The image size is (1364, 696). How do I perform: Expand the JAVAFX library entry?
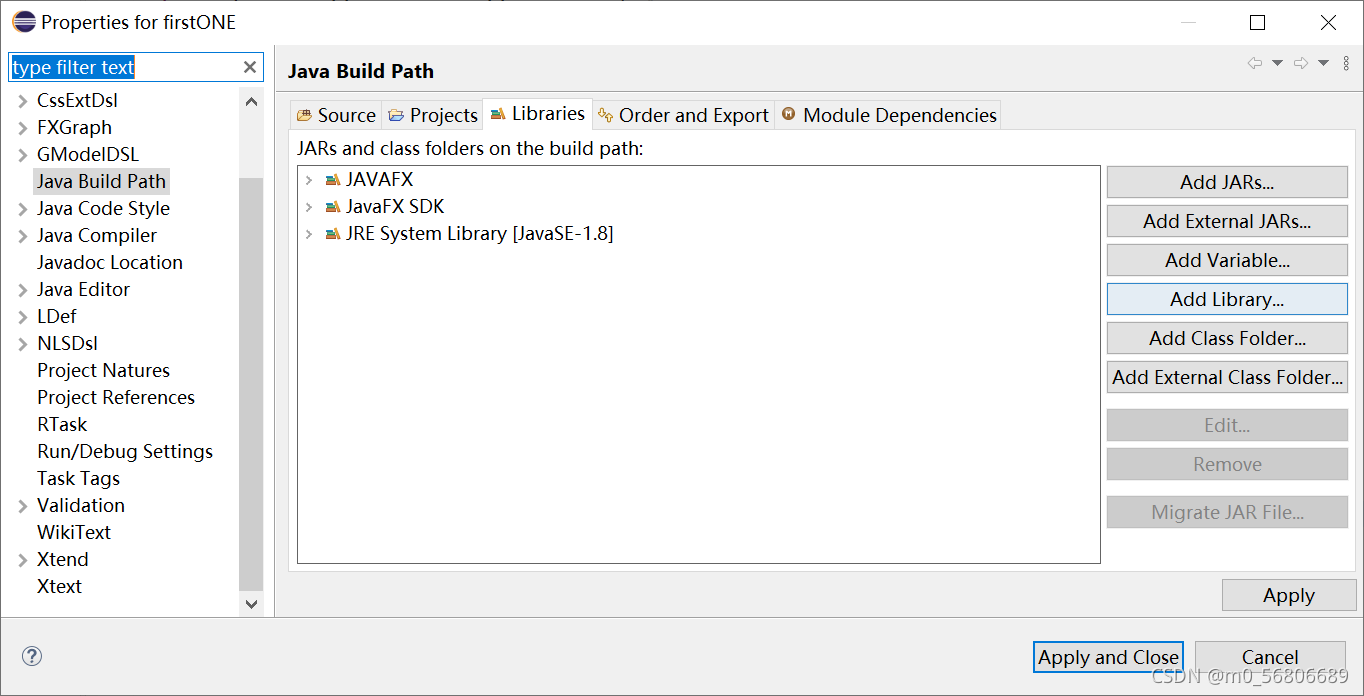click(x=307, y=179)
